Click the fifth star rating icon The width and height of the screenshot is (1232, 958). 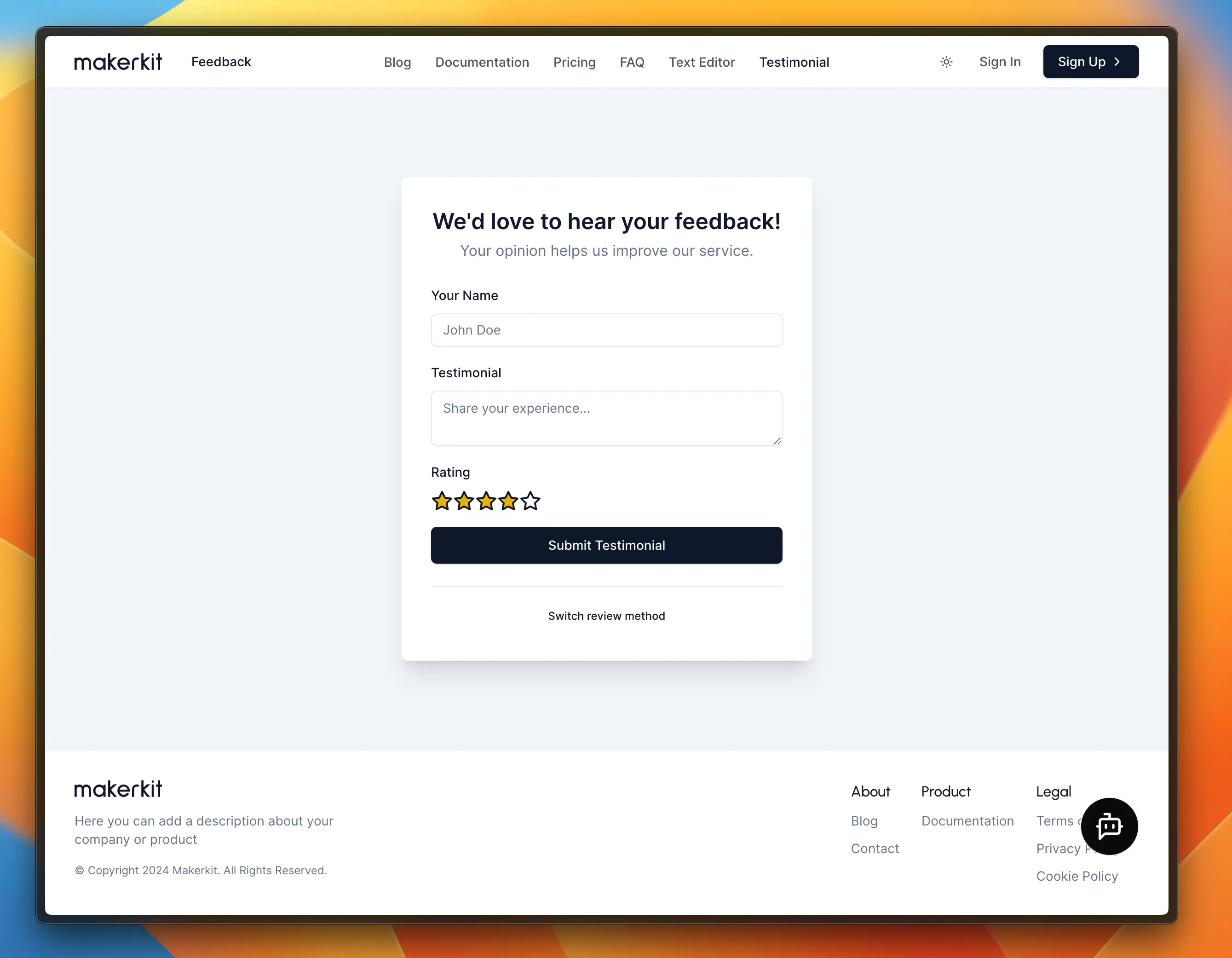(530, 501)
